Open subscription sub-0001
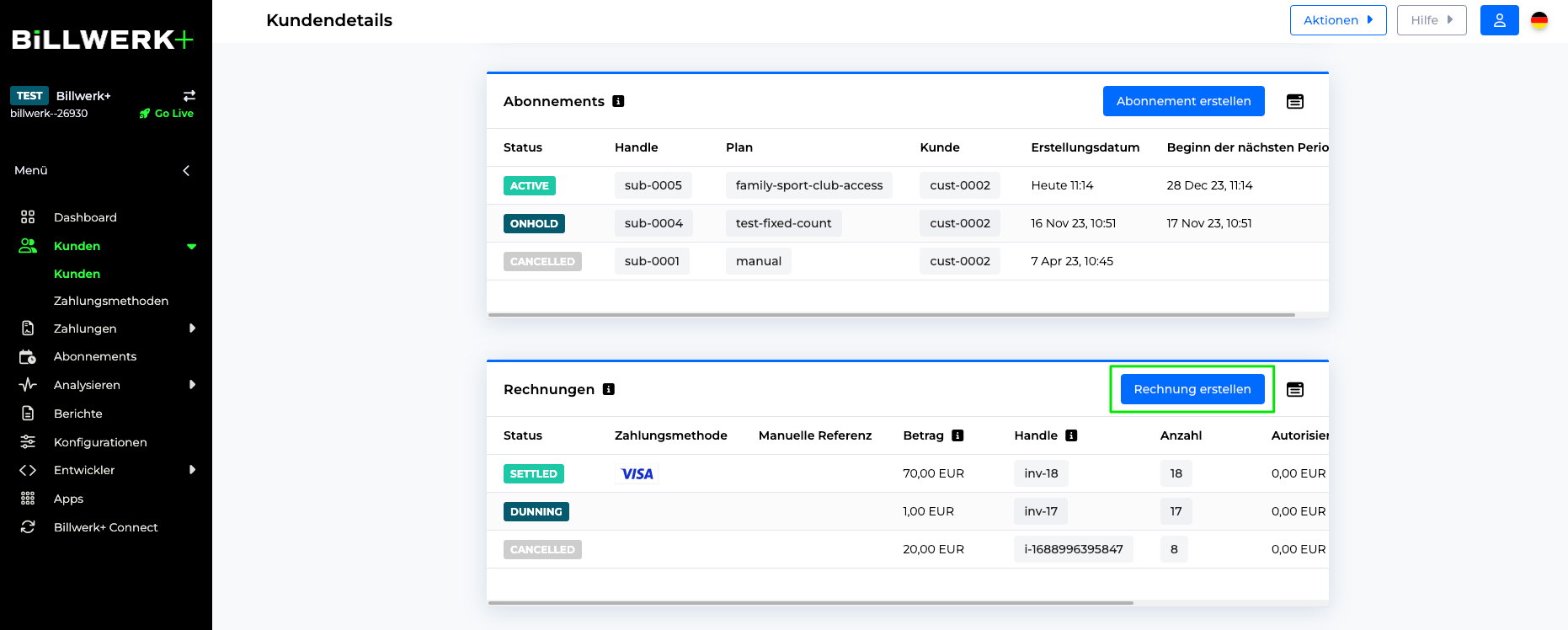1568x630 pixels. [x=652, y=261]
